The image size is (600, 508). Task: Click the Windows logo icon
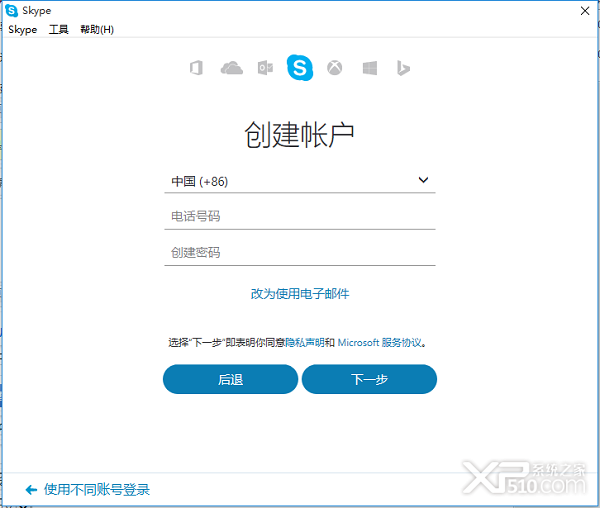coord(370,68)
